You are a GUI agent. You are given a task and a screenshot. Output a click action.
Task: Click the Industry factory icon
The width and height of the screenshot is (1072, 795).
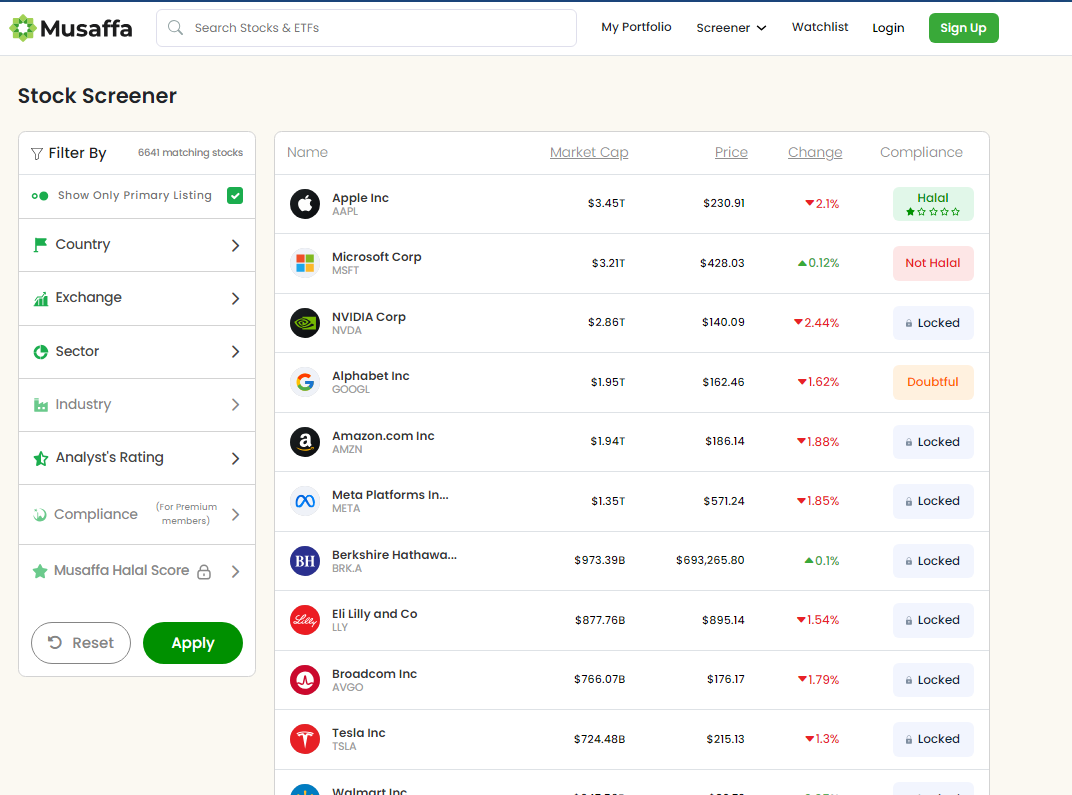[41, 405]
